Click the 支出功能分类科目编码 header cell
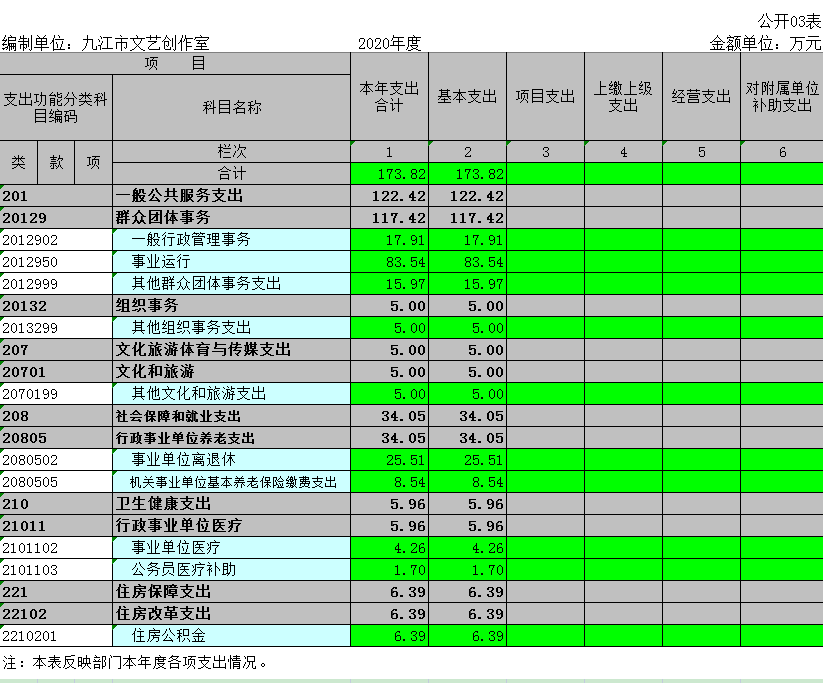 [56, 107]
